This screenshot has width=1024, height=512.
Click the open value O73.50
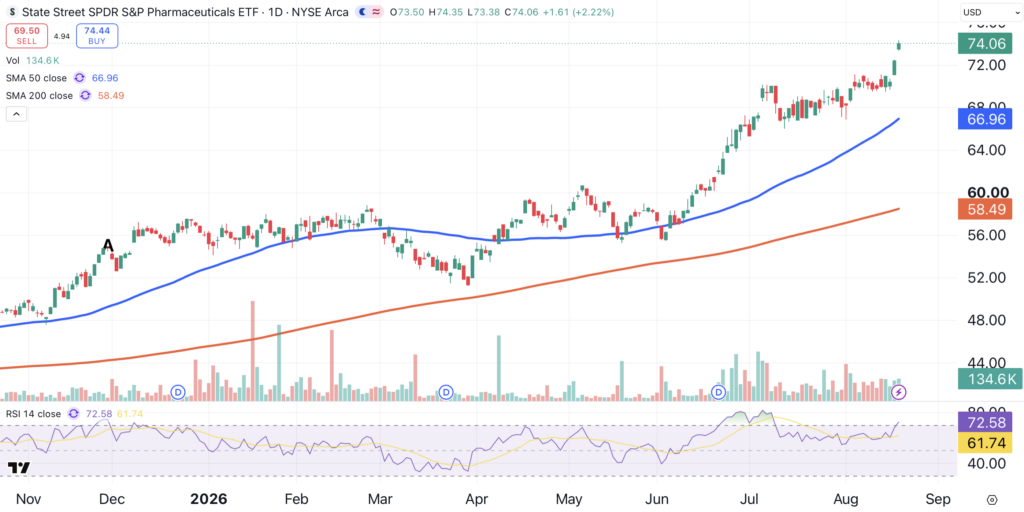coord(406,12)
